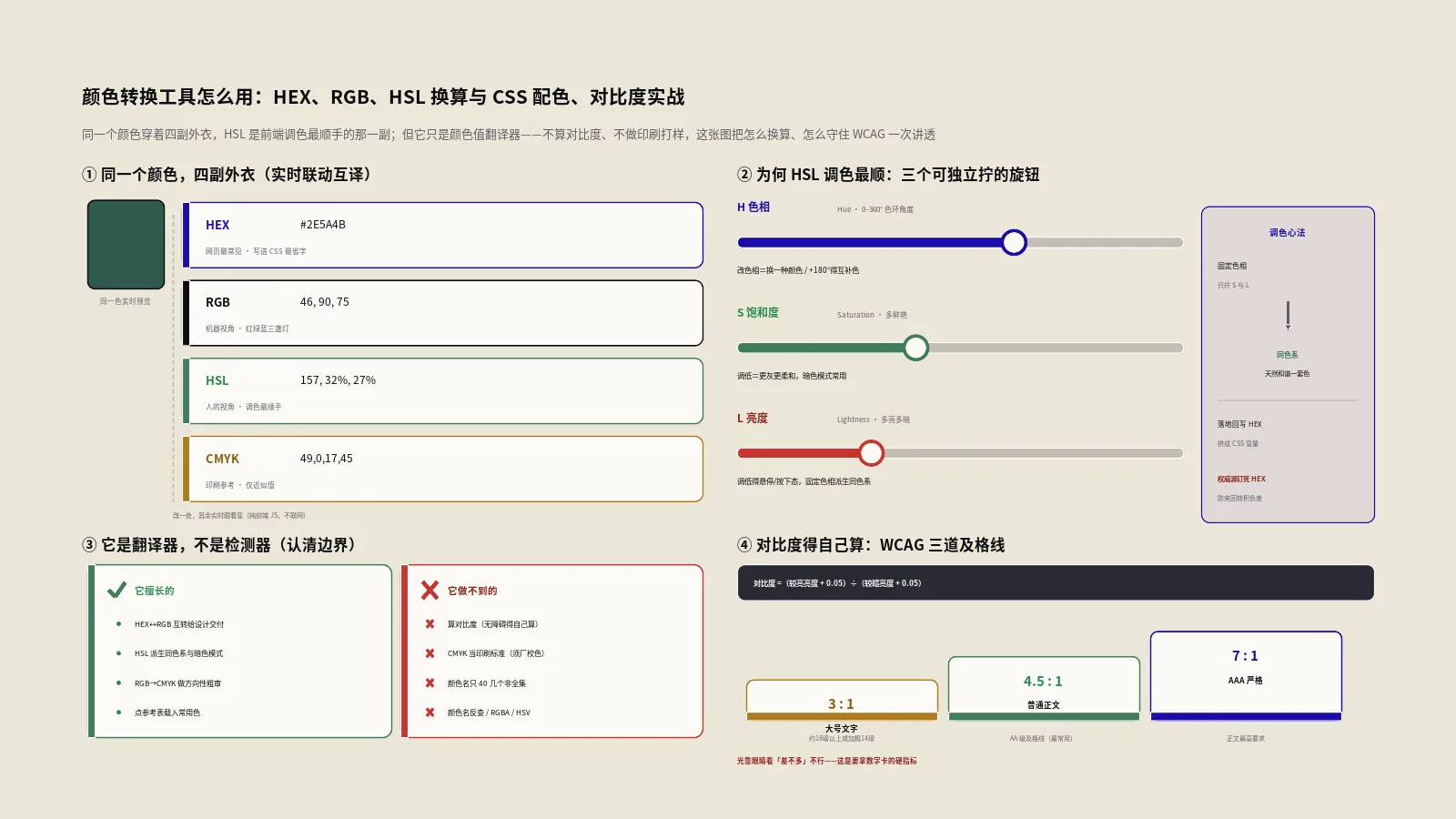1456x819 pixels.
Task: Click the H 色相 slider label
Action: 753,207
